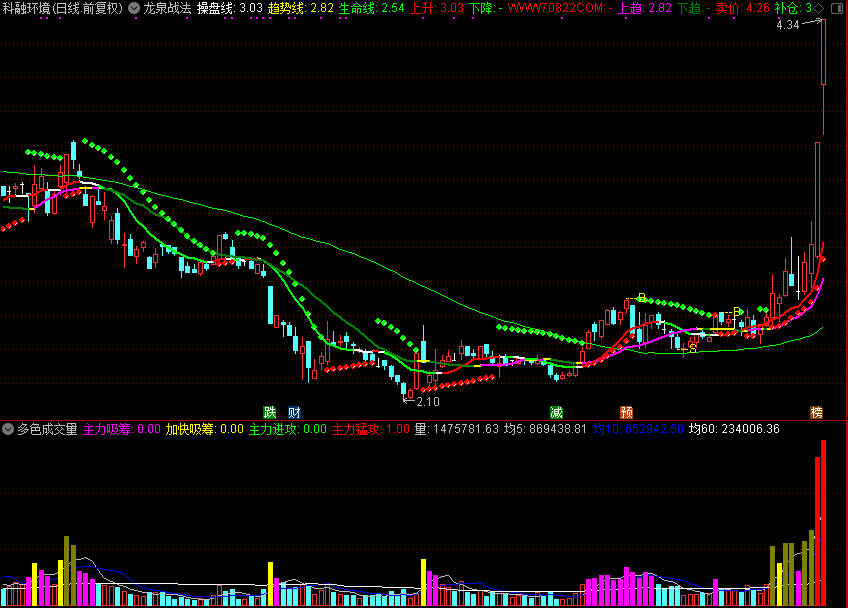
Task: Select the 均60: 234006.36 value
Action: click(x=734, y=429)
